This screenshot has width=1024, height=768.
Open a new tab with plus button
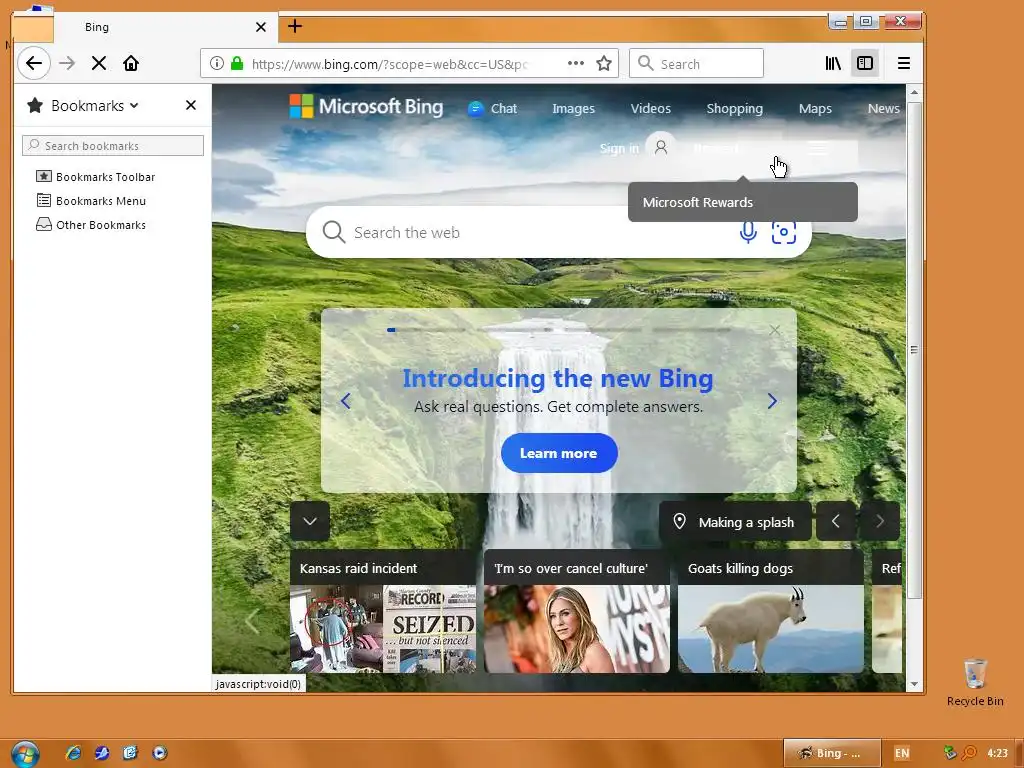click(295, 26)
